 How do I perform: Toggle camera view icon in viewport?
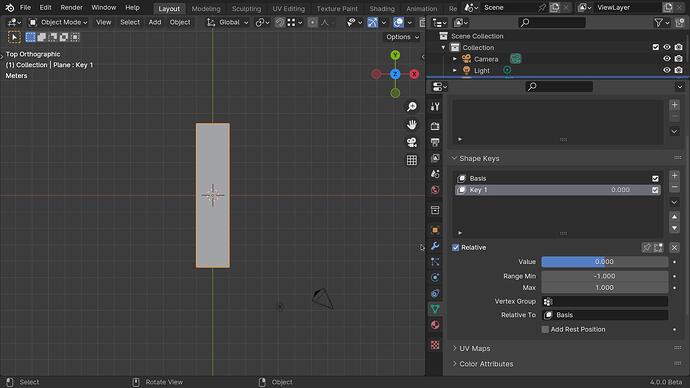[411, 143]
